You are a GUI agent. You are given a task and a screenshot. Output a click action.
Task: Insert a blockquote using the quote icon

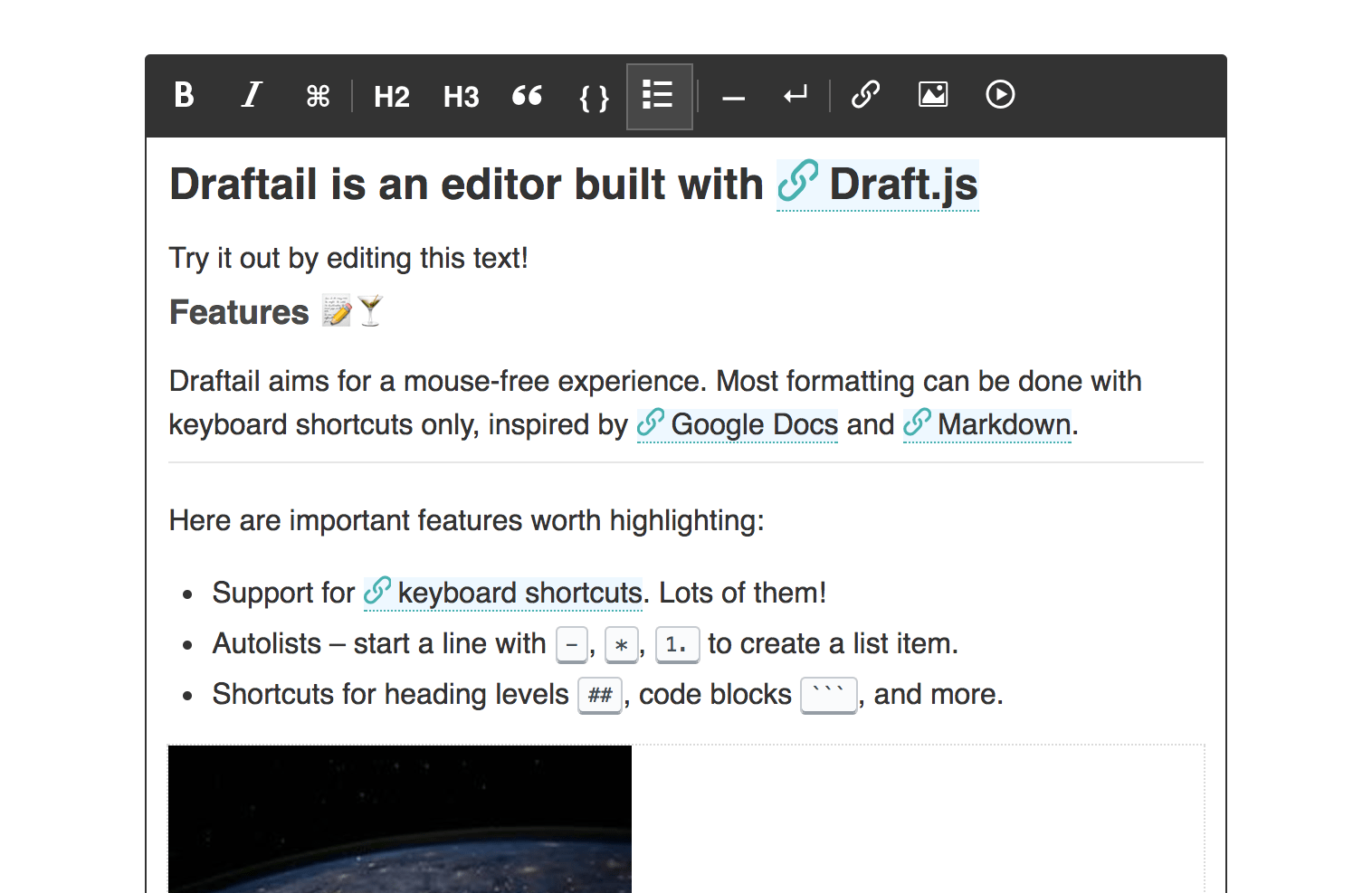click(527, 95)
